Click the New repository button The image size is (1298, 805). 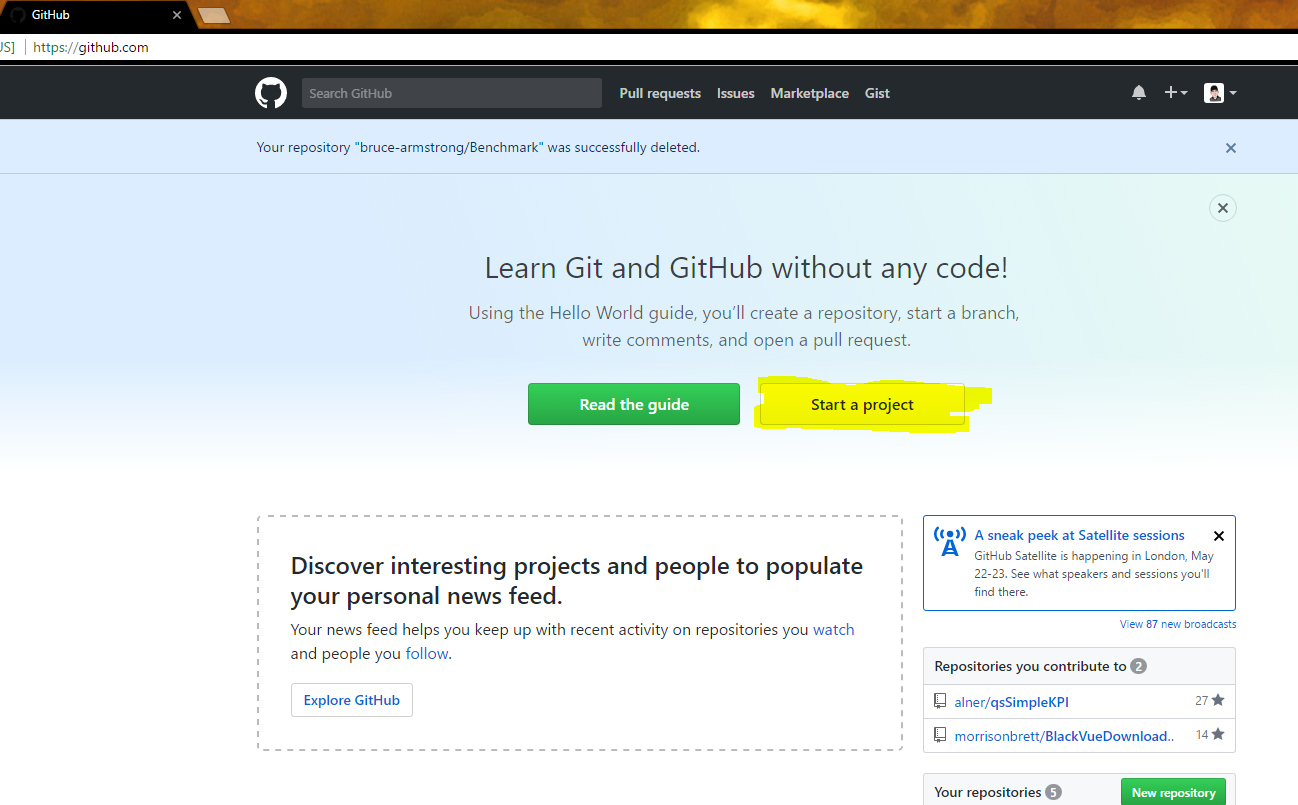[x=1174, y=792]
